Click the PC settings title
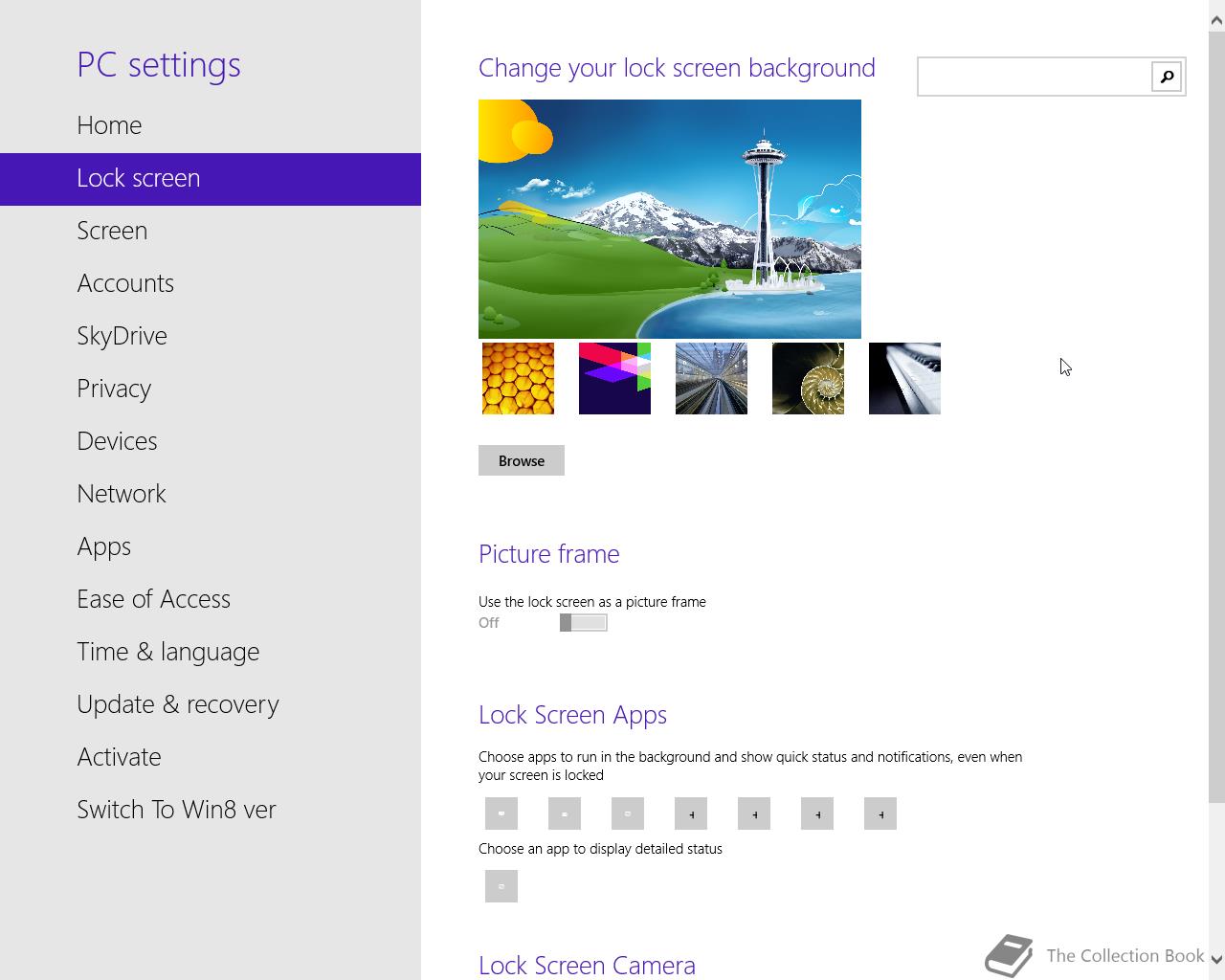The height and width of the screenshot is (980, 1225). pos(159,65)
